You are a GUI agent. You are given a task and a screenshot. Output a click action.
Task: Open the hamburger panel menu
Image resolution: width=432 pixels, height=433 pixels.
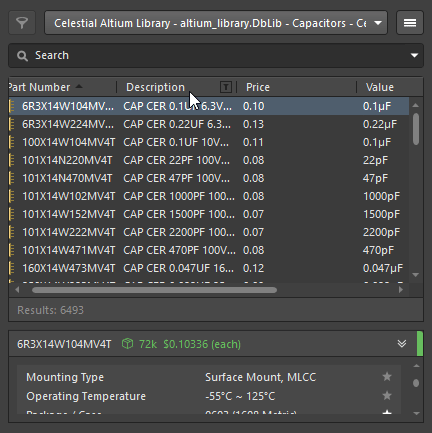click(410, 23)
